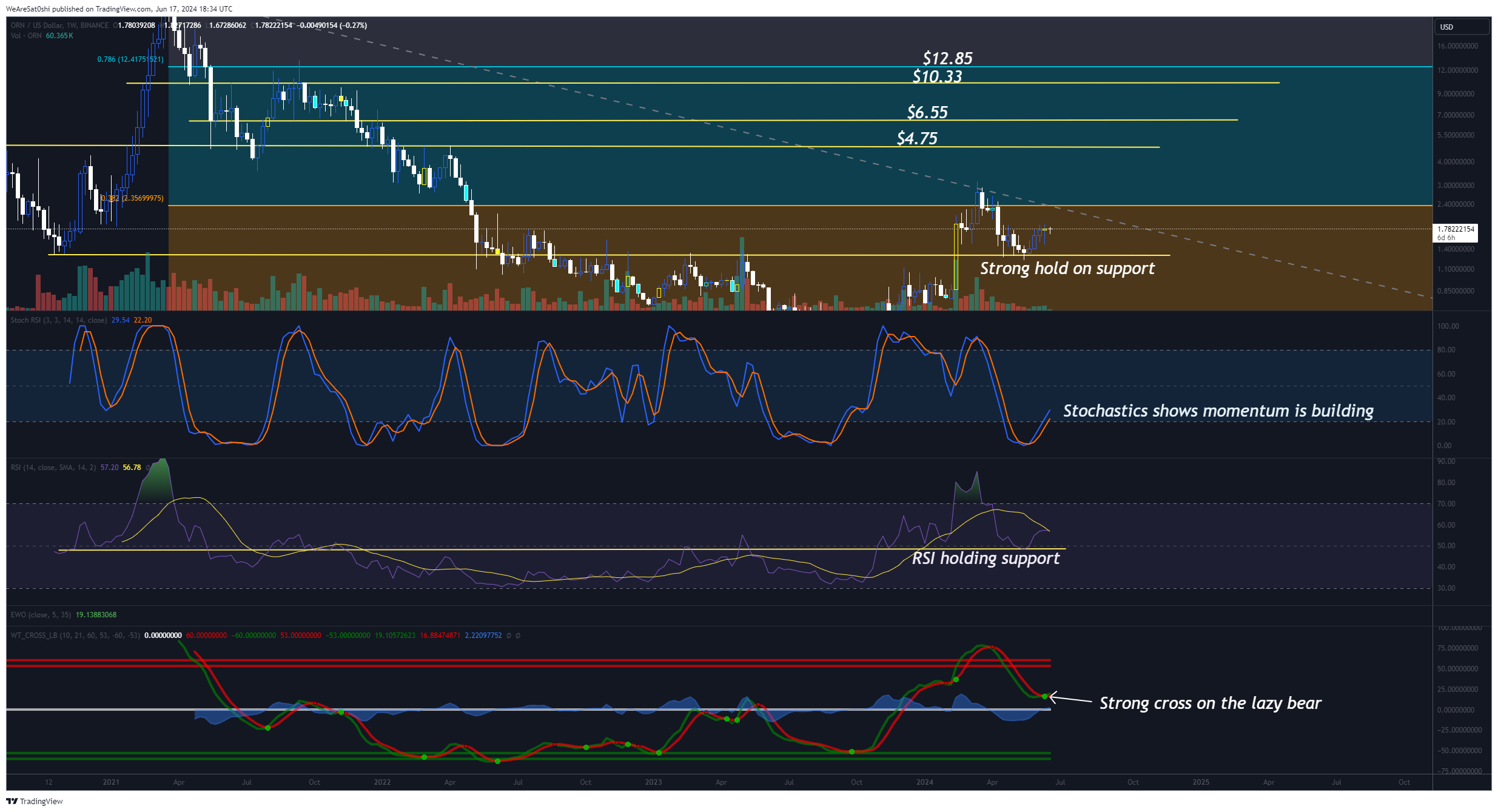Click the current price label 1.78222154
The image size is (1498, 812).
point(1456,233)
